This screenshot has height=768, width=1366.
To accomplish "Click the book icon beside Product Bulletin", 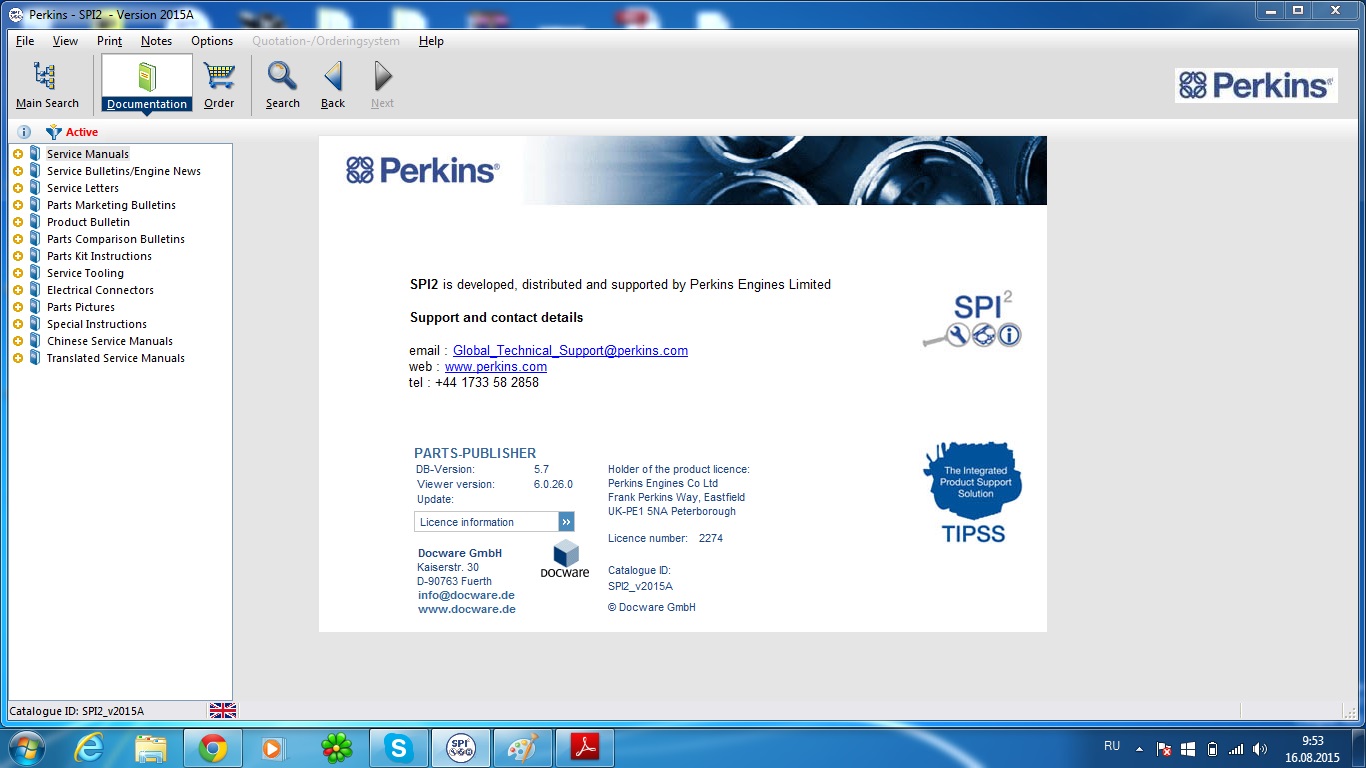I will coord(35,222).
